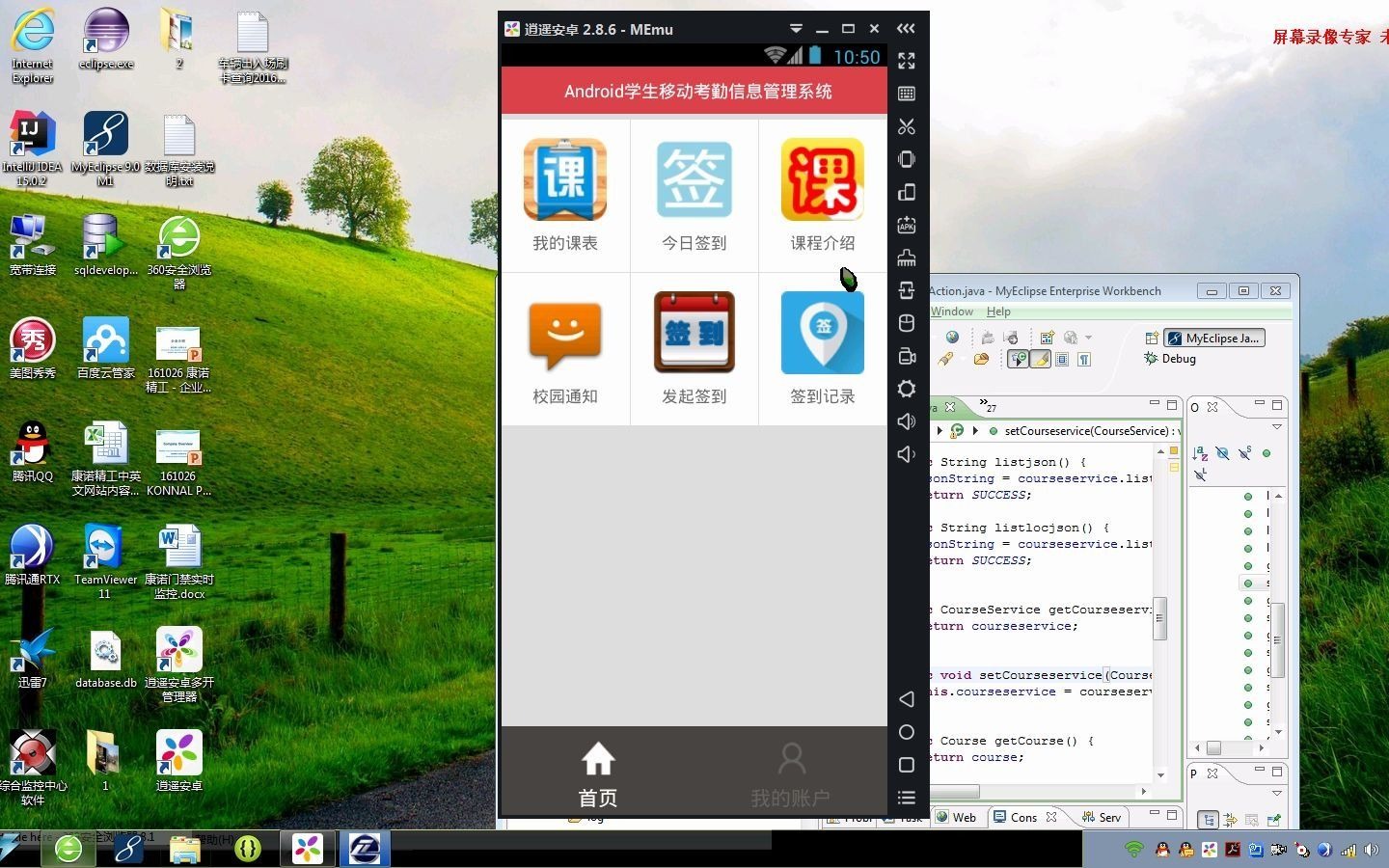Install APK via MEmu sidebar
Viewport: 1389px width, 868px height.
(907, 225)
